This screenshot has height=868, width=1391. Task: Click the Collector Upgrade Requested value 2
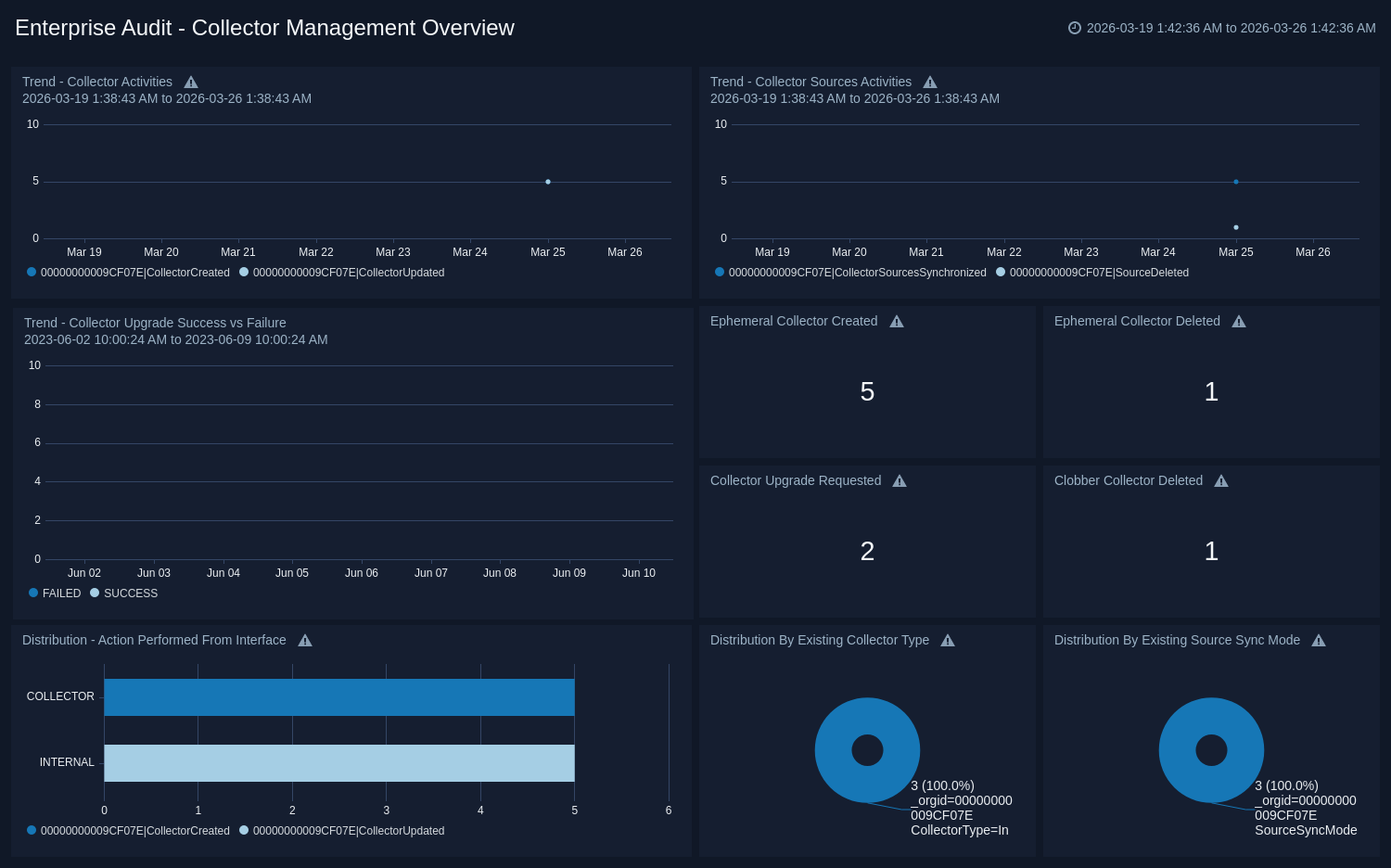point(867,552)
